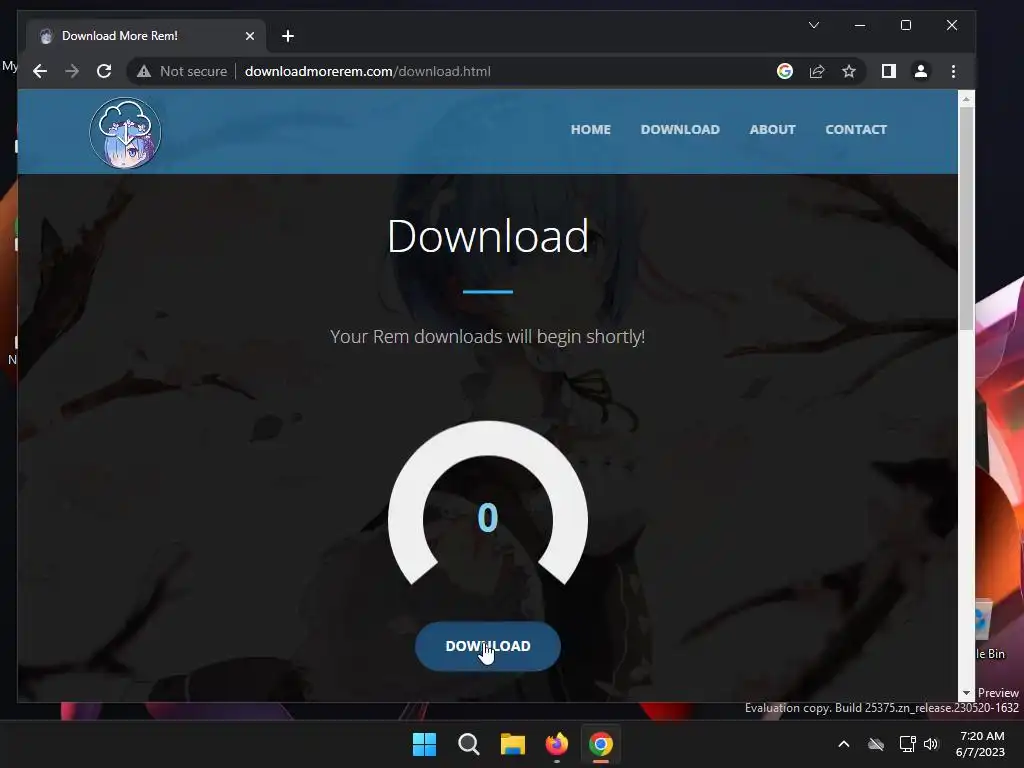Click the scrollbar down arrow
Viewport: 1024px width, 768px height.
coord(966,693)
